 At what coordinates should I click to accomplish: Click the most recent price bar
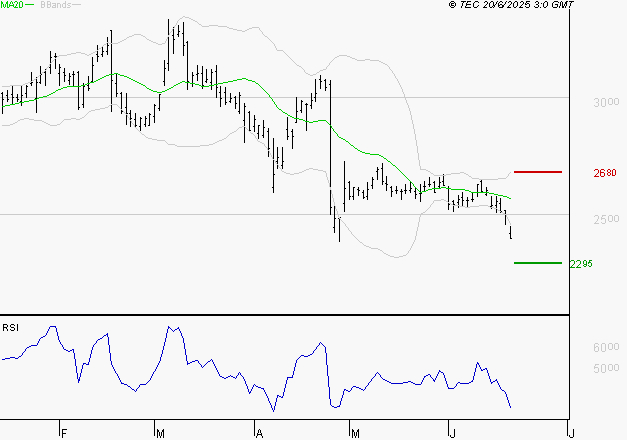(x=511, y=232)
